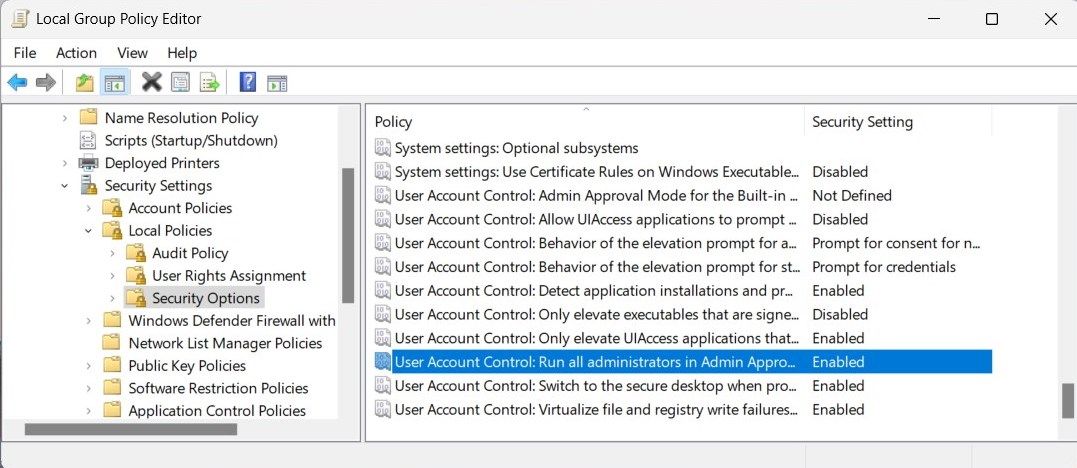Select User Rights Assignment in tree
Viewport: 1077px width, 468px height.
click(228, 276)
